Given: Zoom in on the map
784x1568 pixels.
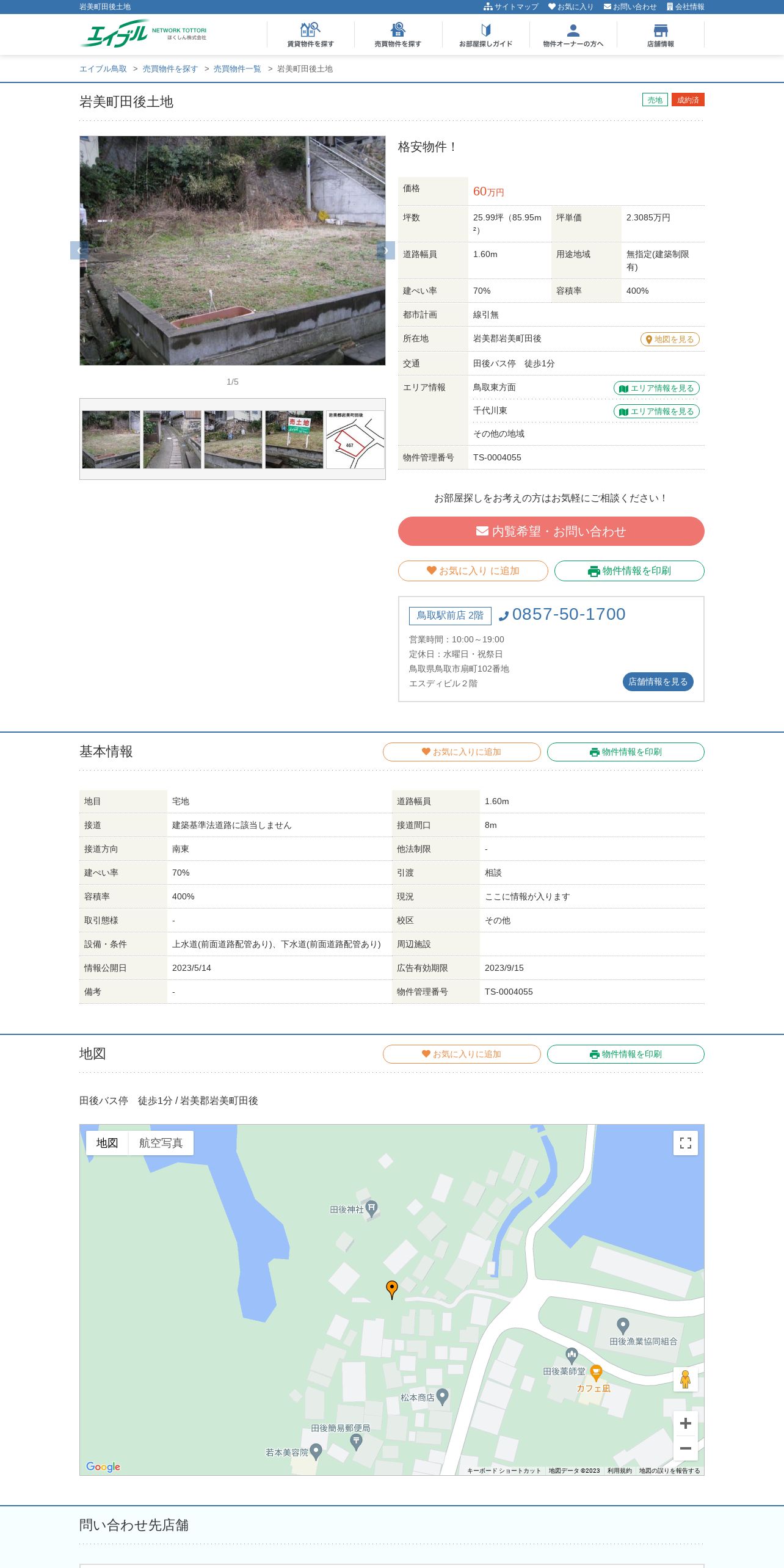Looking at the screenshot, I should (x=686, y=1423).
